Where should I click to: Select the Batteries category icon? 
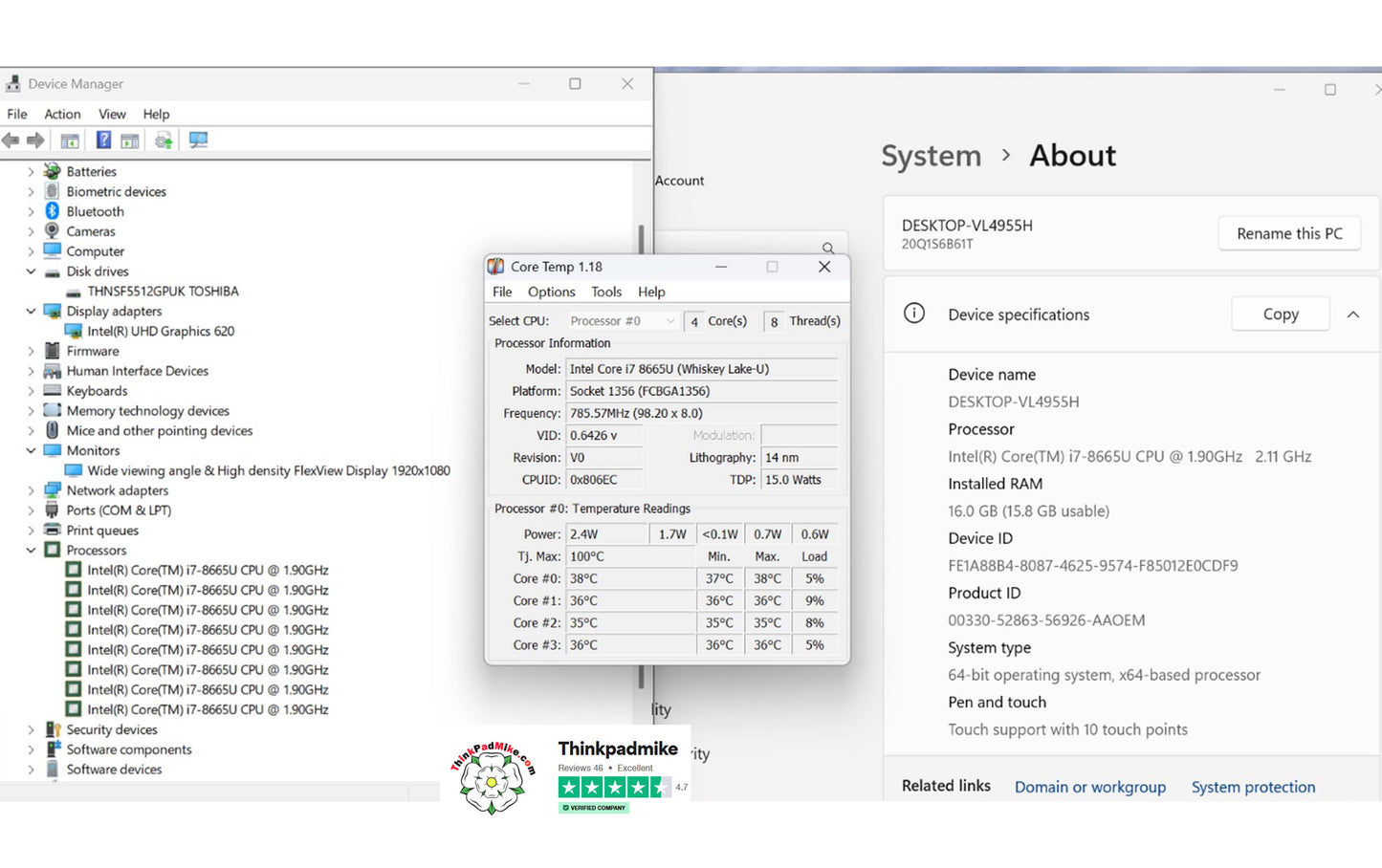coord(53,171)
